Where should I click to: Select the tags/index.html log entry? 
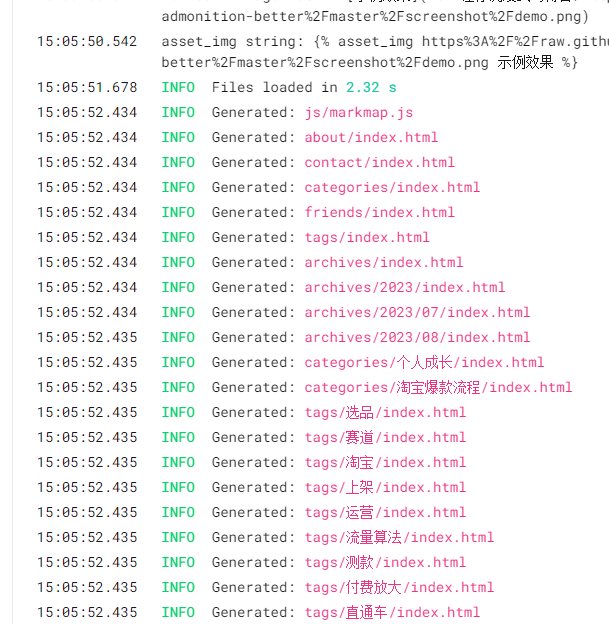coord(367,237)
